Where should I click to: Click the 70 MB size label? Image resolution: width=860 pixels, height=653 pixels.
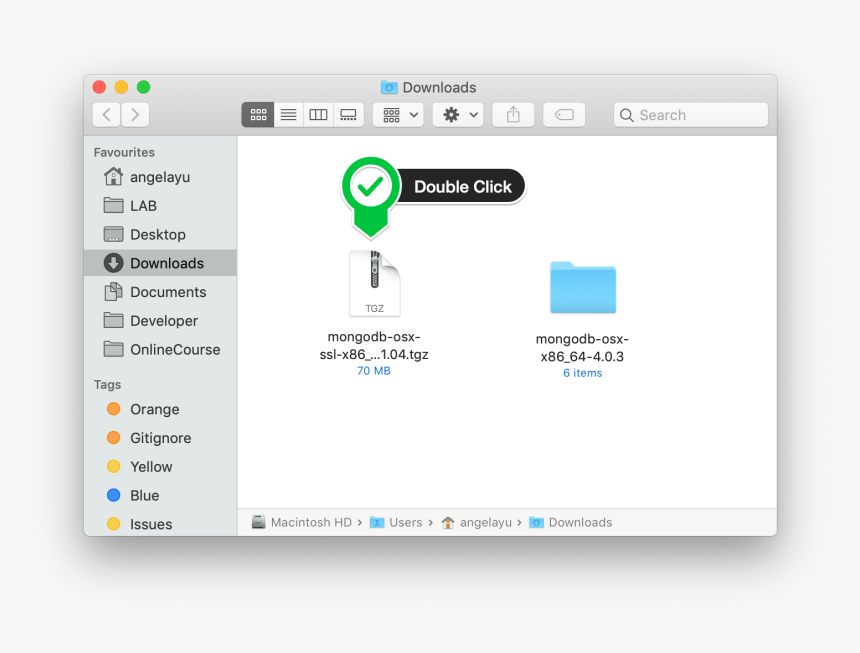[x=374, y=371]
